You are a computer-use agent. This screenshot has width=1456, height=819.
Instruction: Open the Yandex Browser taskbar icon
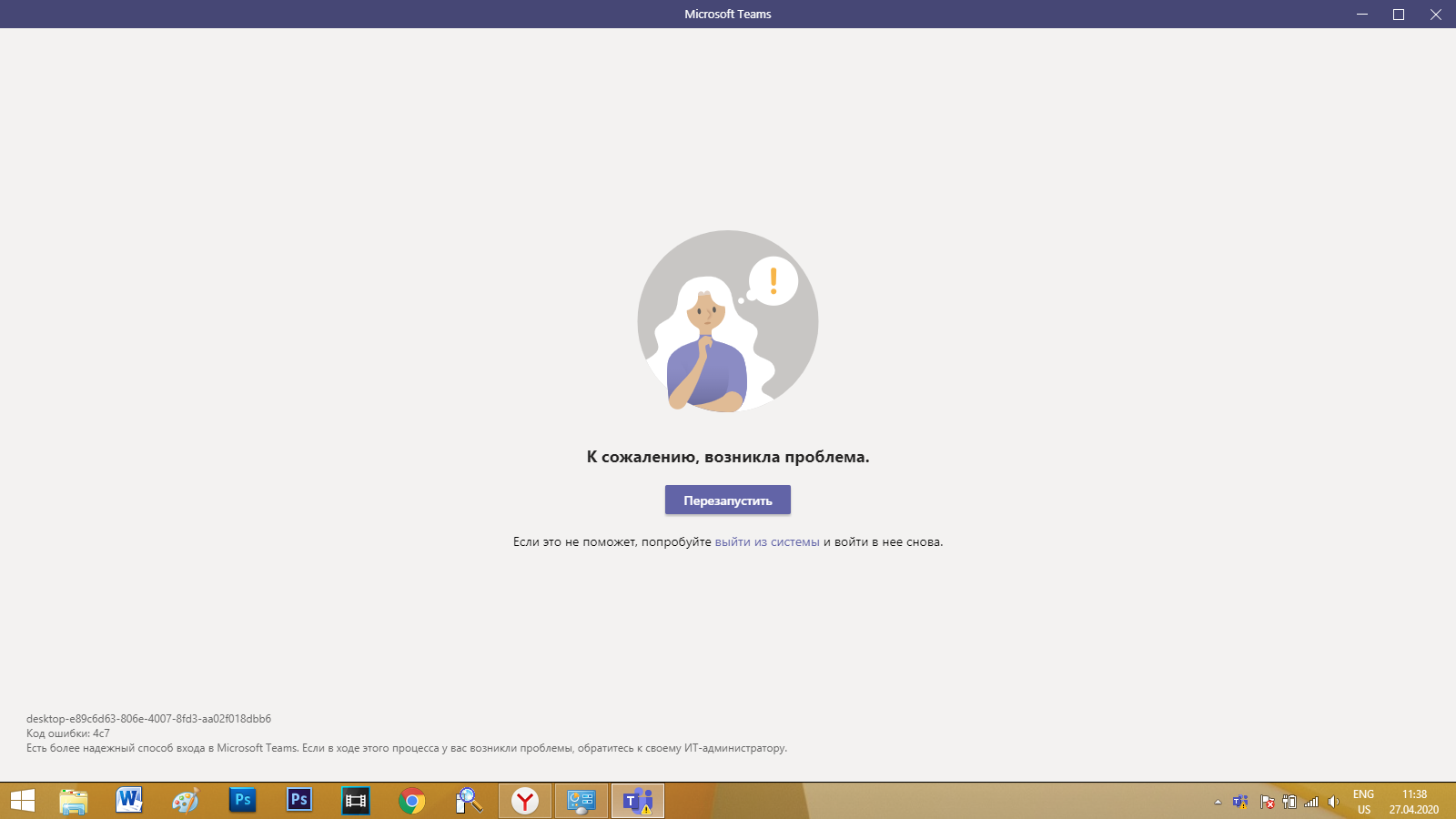point(525,801)
